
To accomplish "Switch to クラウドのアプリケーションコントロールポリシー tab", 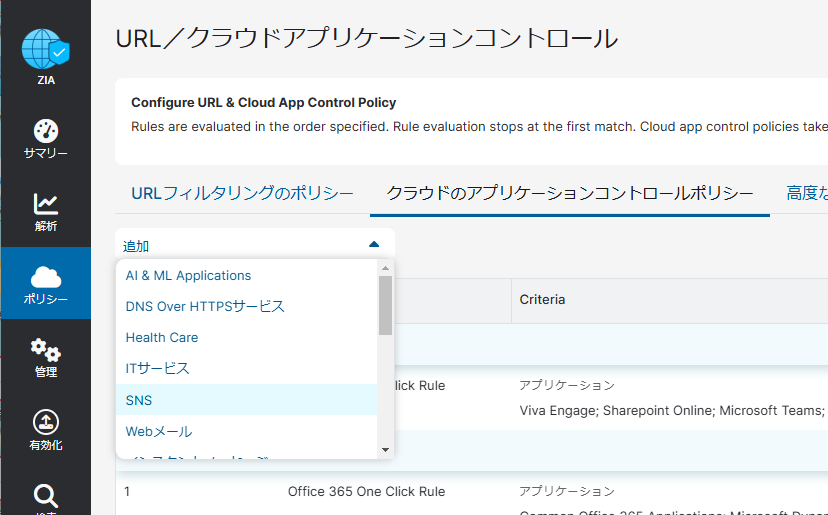I will point(570,193).
